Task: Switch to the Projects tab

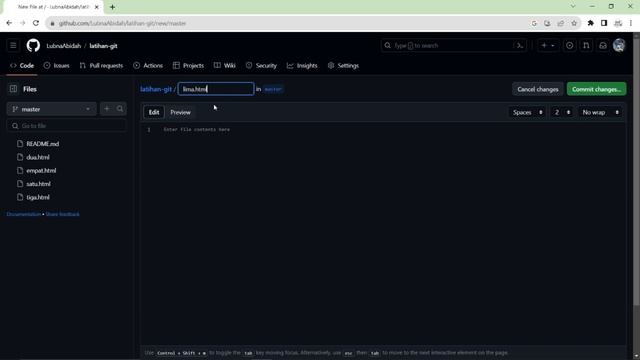Action: click(x=188, y=66)
